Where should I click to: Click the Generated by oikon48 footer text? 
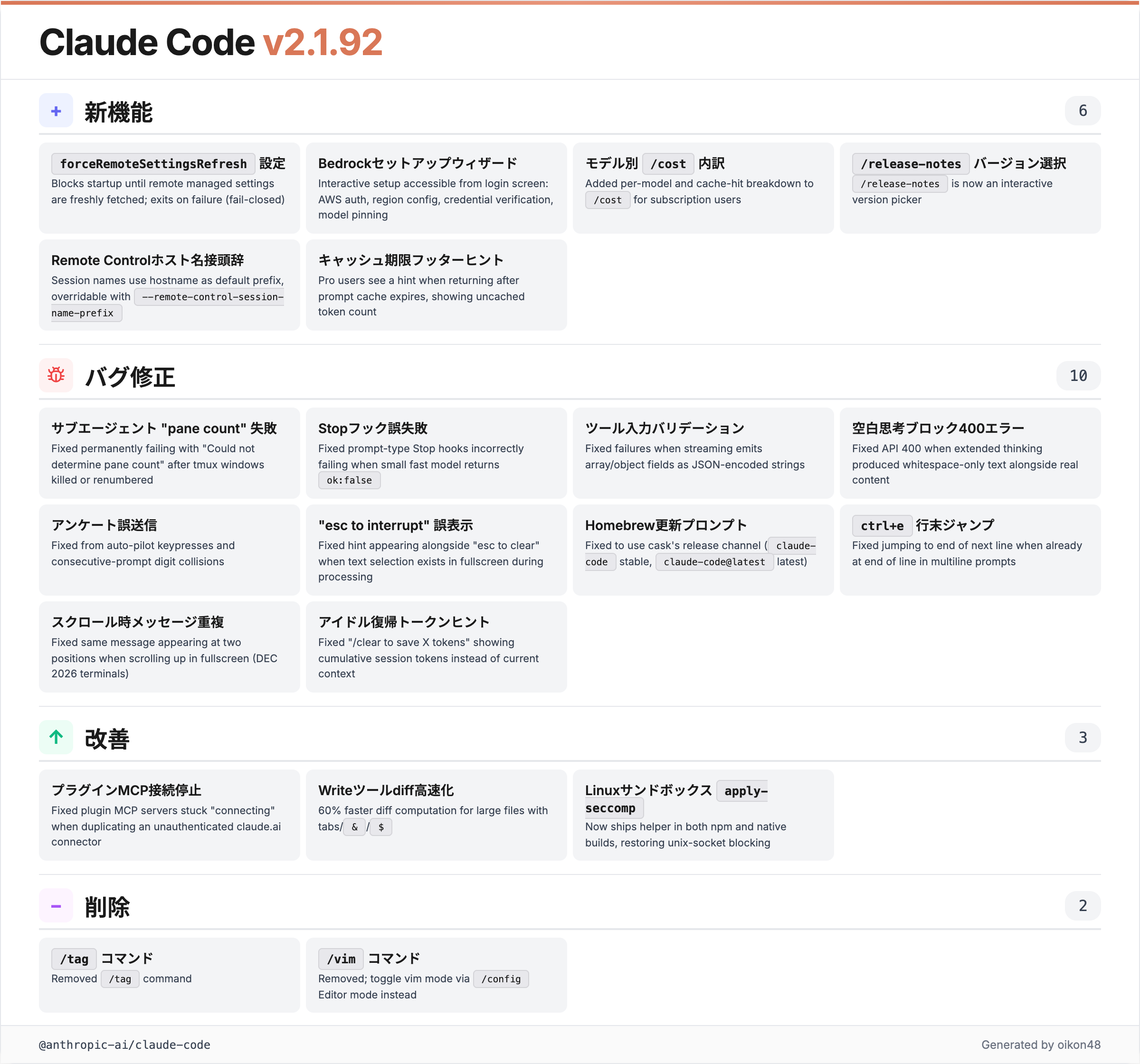pos(1041,1045)
